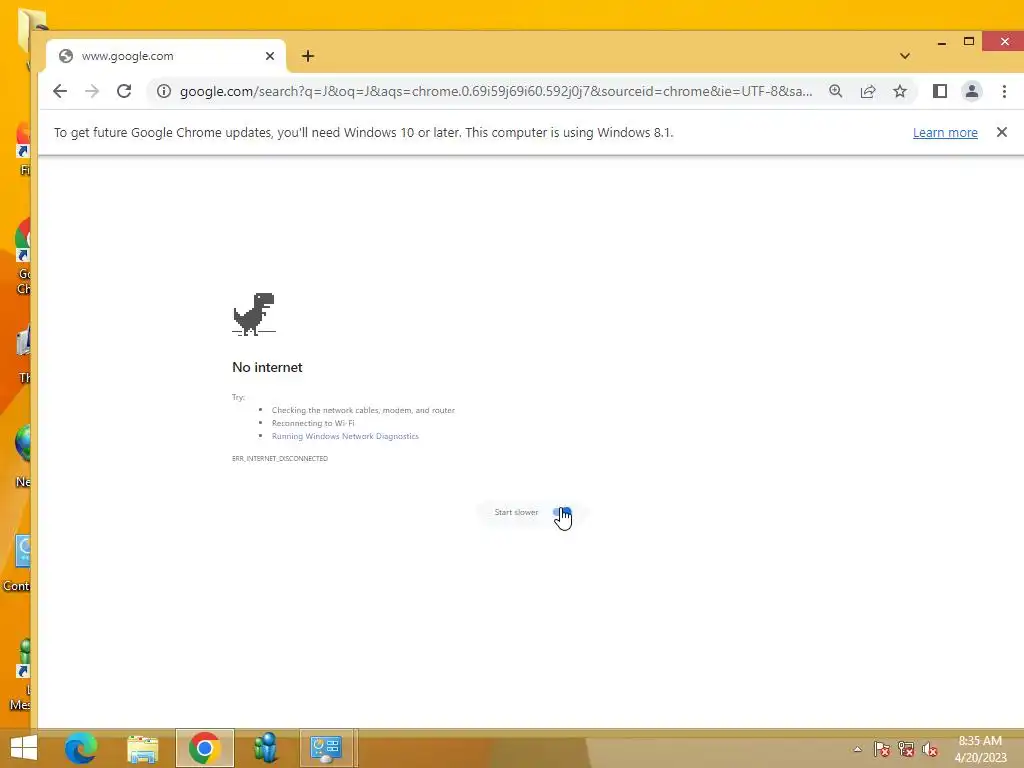Open the Control Panel taskbar icon

click(326, 748)
